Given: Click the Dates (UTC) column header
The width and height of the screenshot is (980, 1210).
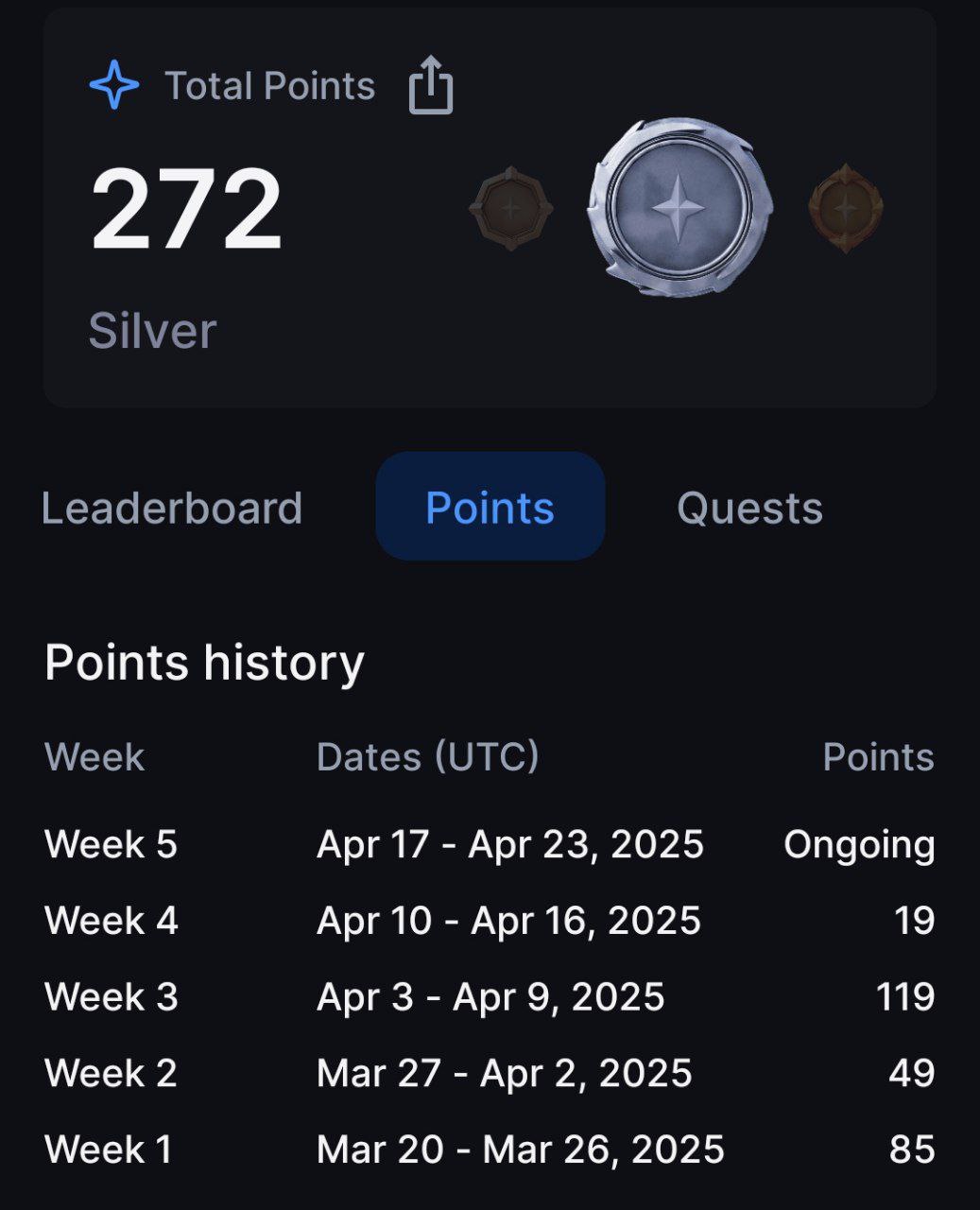Looking at the screenshot, I should pyautogui.click(x=428, y=757).
